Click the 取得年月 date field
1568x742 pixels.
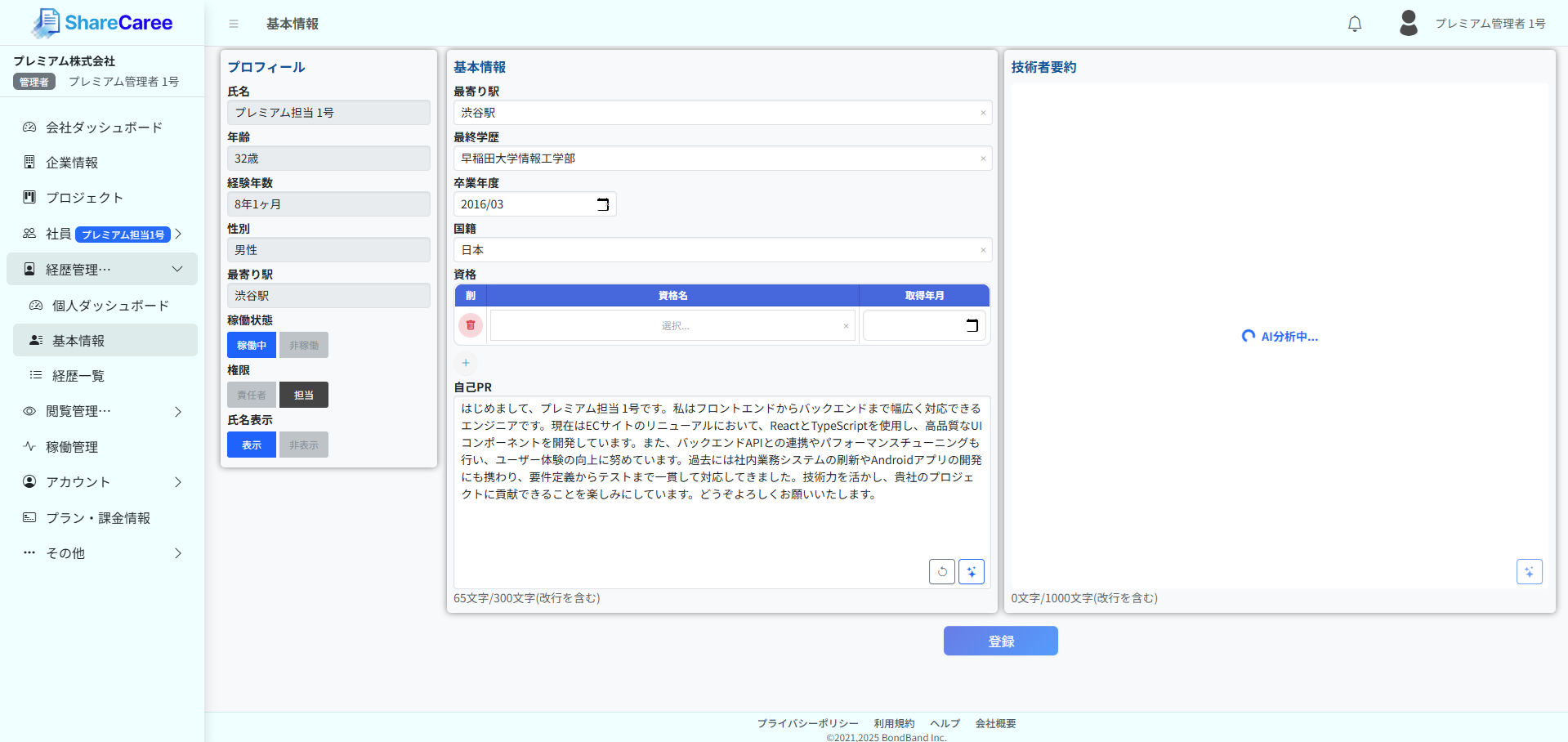point(924,325)
